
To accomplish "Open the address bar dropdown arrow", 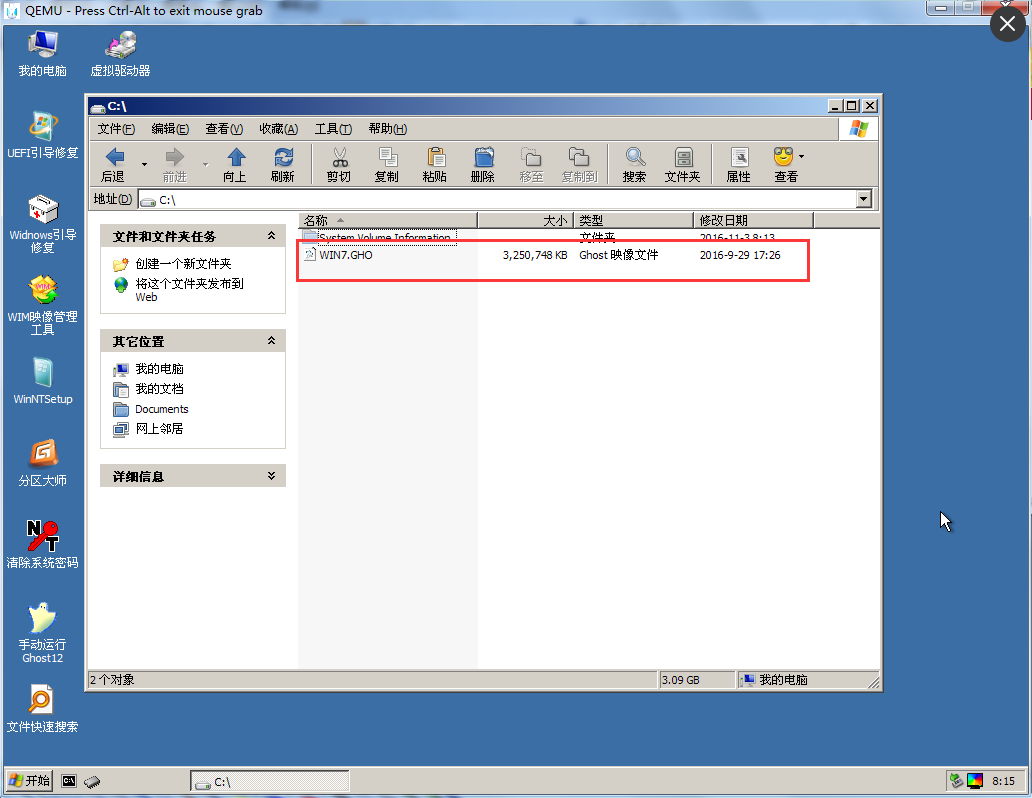I will [x=863, y=198].
